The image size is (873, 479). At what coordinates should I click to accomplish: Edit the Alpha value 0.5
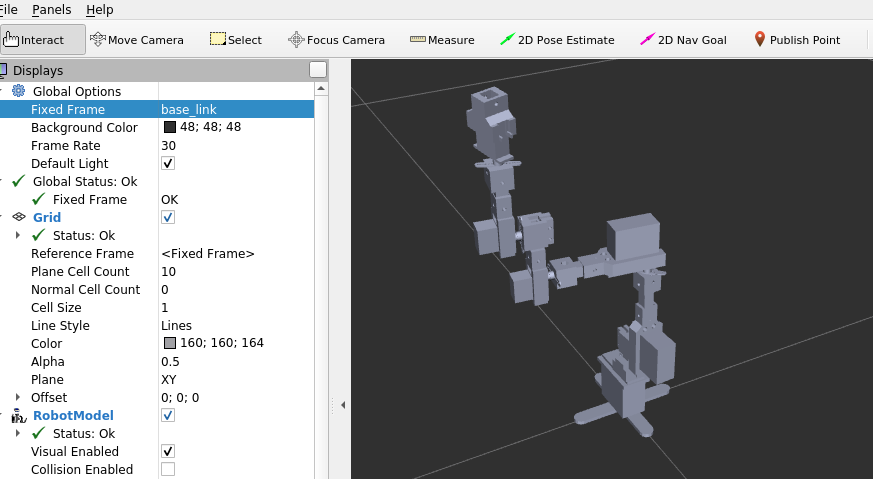coord(237,361)
